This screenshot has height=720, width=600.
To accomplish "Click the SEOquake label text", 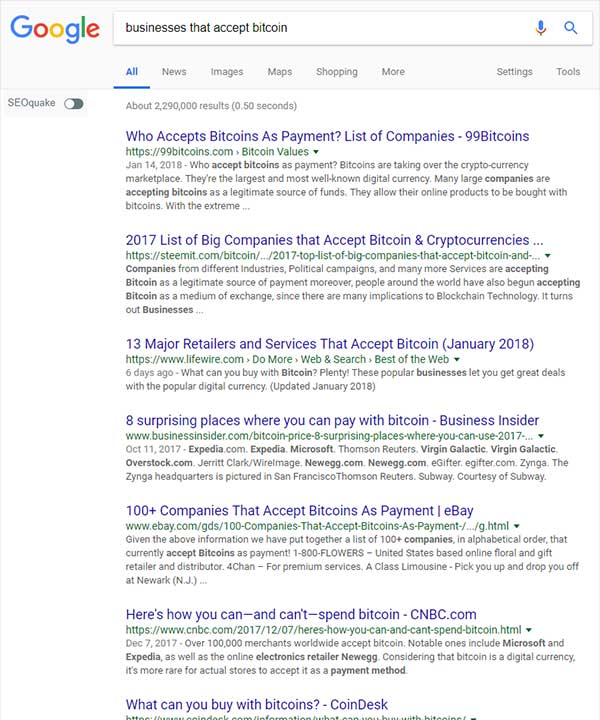I will tap(31, 103).
